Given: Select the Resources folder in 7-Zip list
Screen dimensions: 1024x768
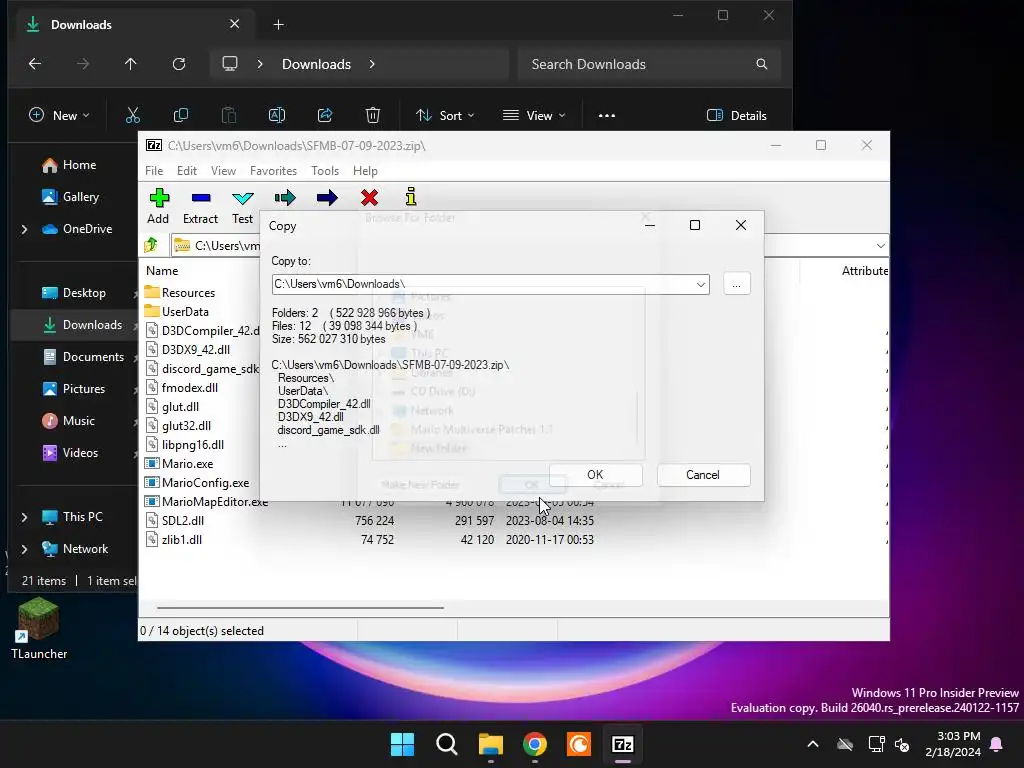Looking at the screenshot, I should [180, 293].
